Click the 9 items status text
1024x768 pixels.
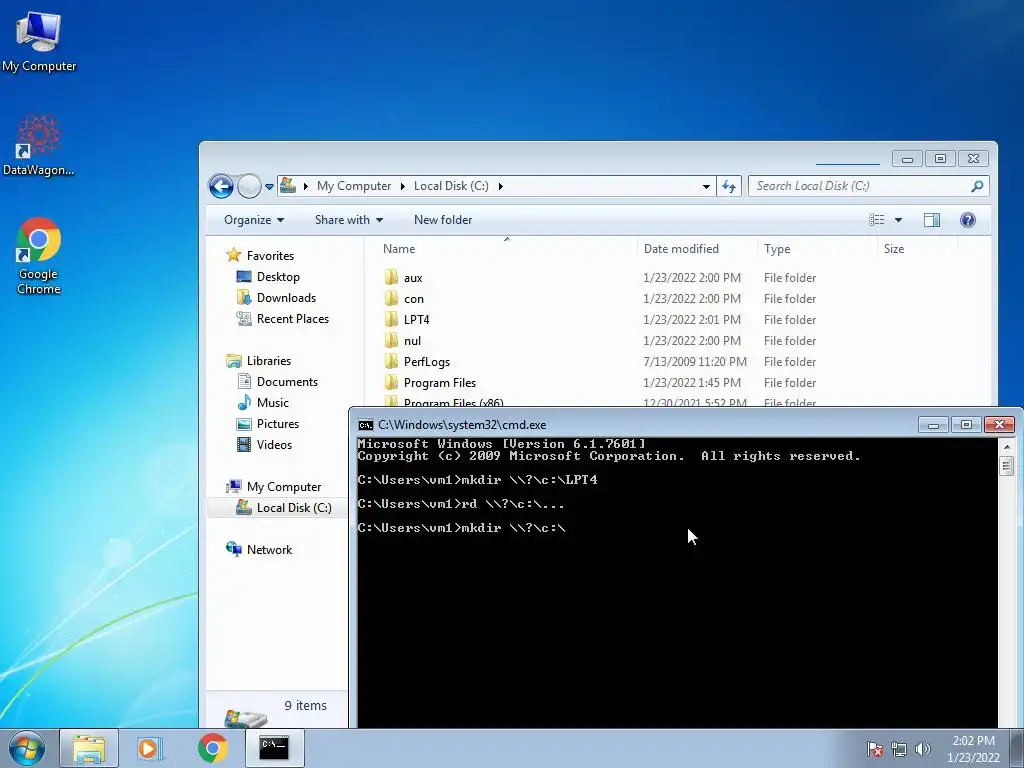pyautogui.click(x=305, y=706)
